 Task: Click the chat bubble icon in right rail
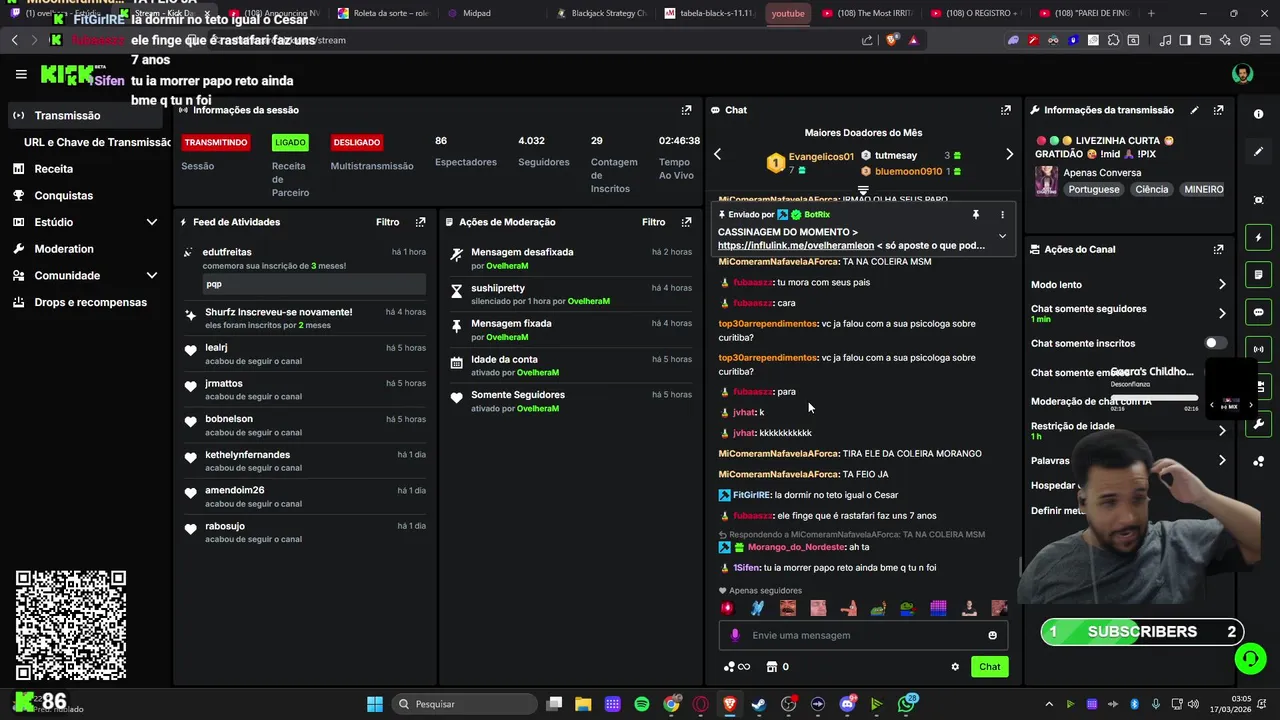1258,312
